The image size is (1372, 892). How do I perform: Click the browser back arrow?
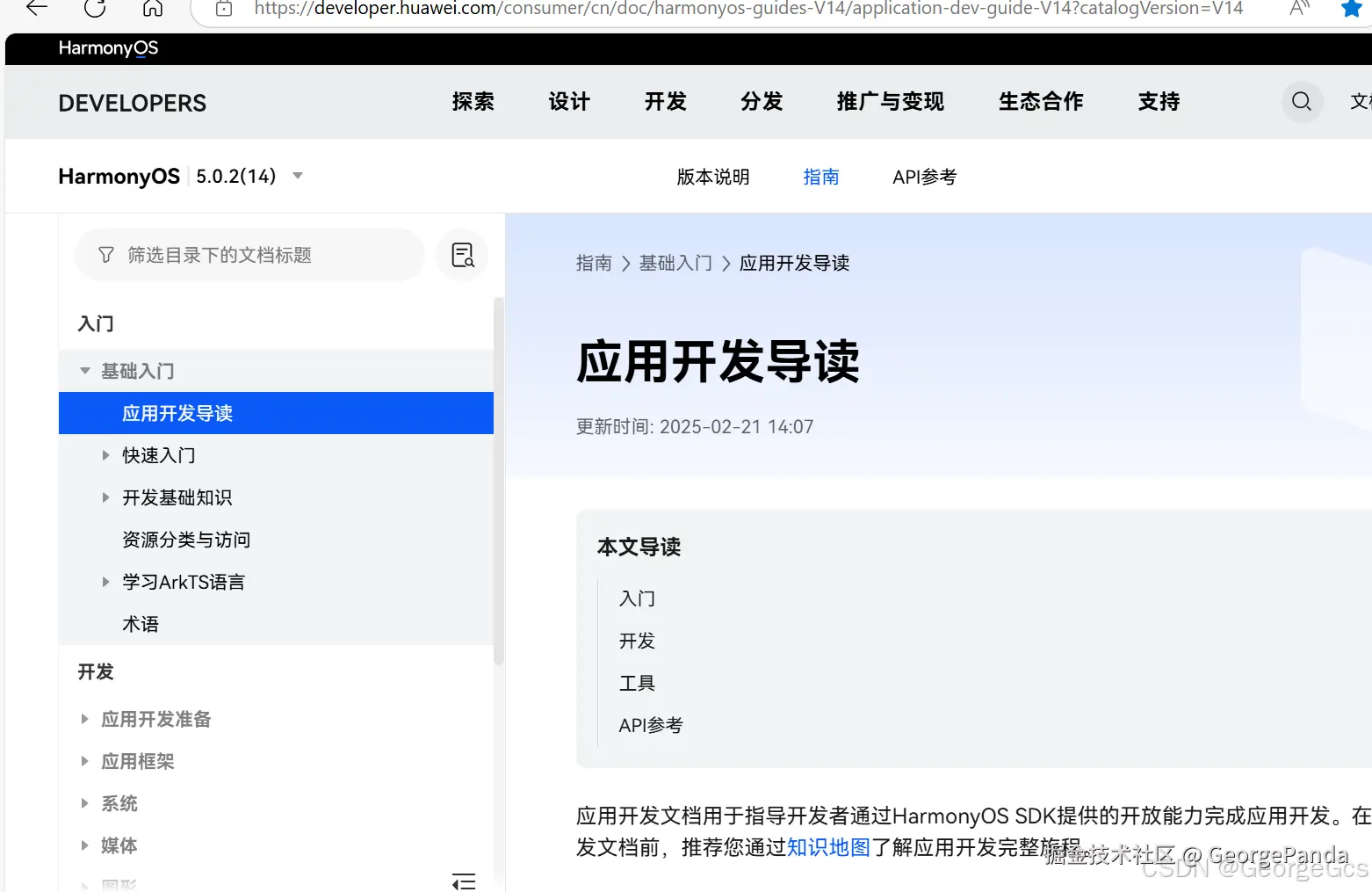point(36,8)
